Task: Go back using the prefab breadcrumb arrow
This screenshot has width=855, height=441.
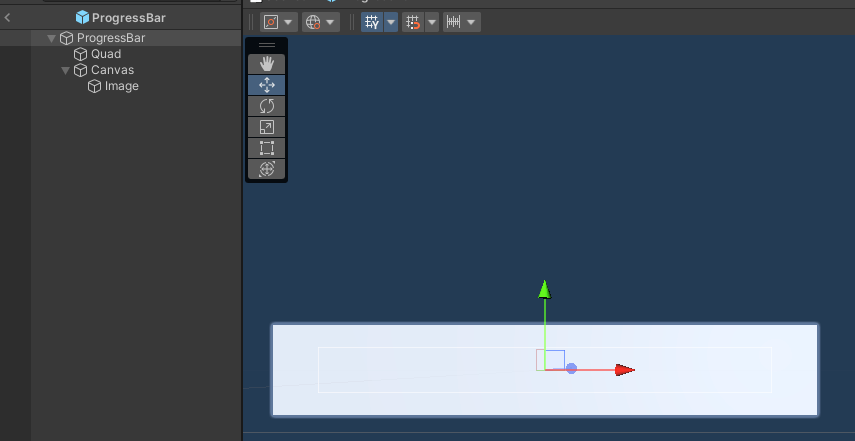Action: 8,17
